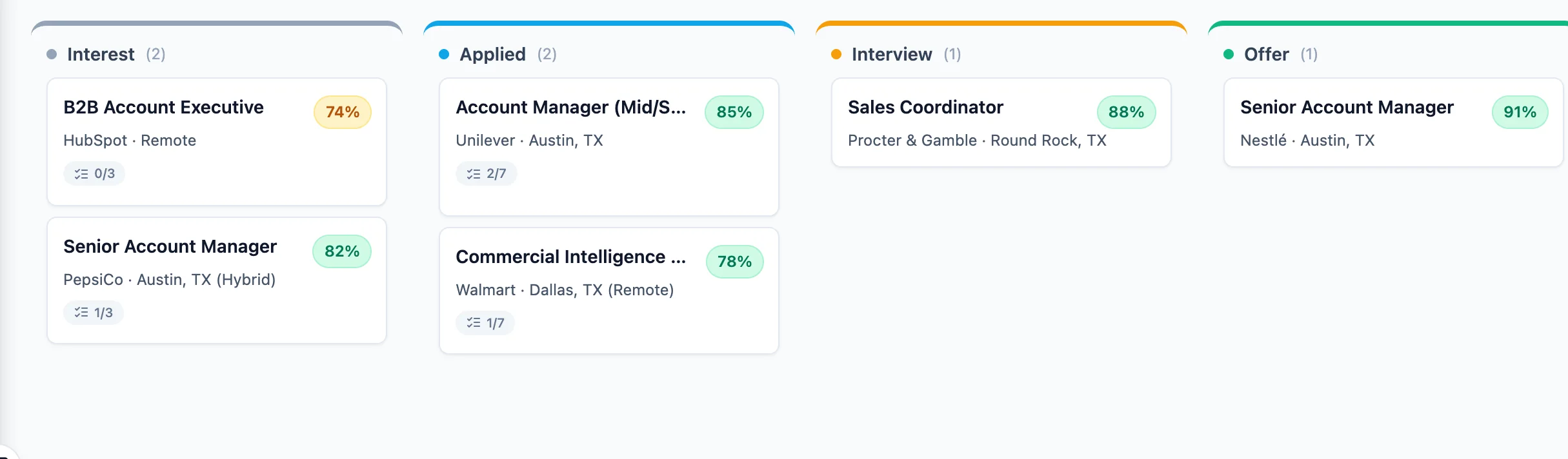Image resolution: width=1568 pixels, height=459 pixels.
Task: Select the HubSpot · Remote company text
Action: 130,141
